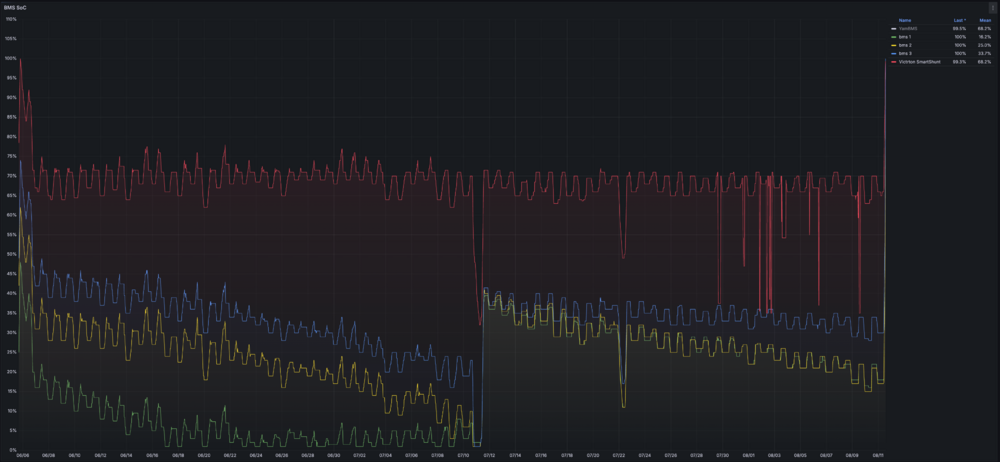1000x462 pixels.
Task: Toggle bms 3 series in legend
Action: pos(905,54)
